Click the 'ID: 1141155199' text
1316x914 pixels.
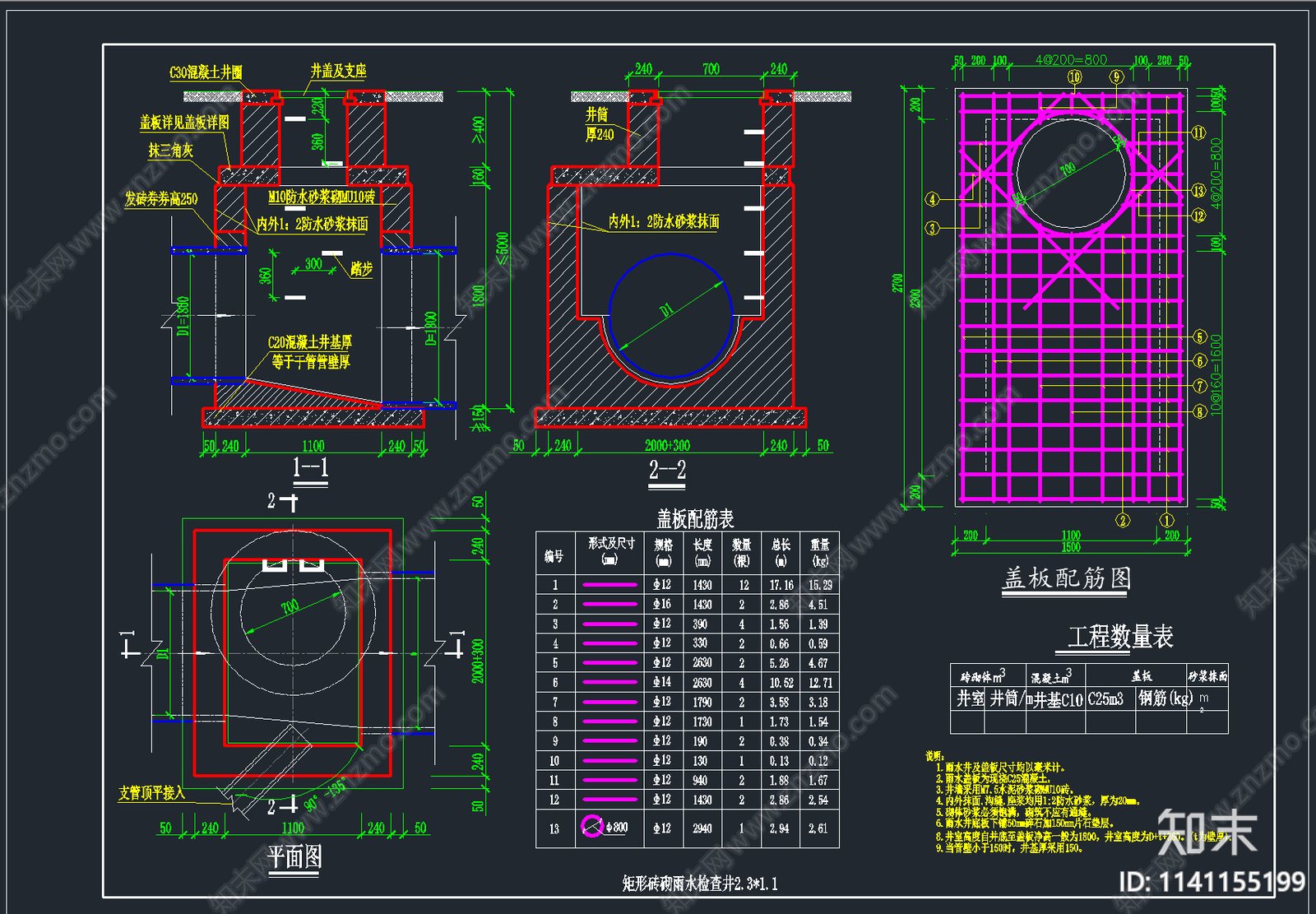pos(1212,882)
